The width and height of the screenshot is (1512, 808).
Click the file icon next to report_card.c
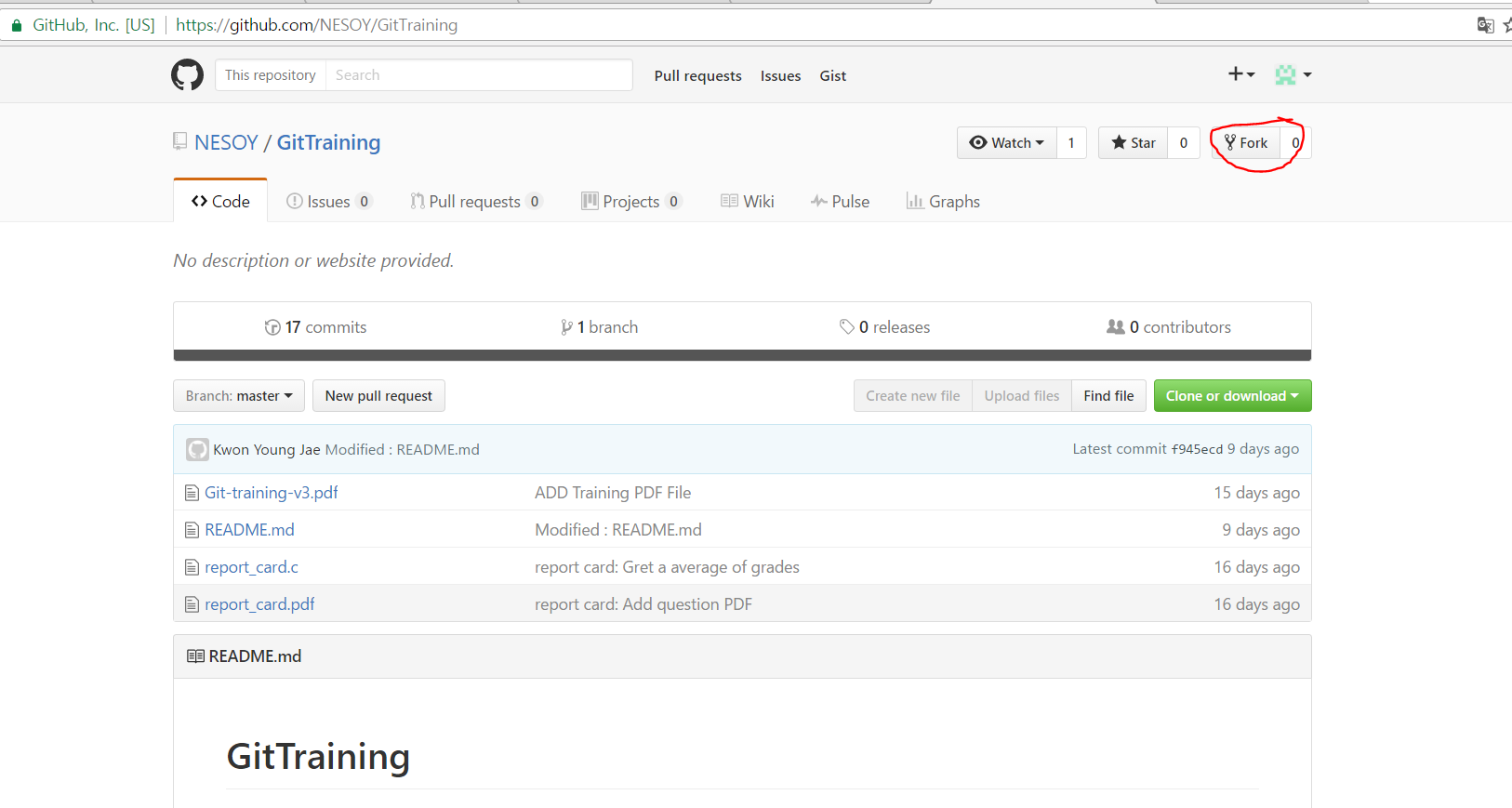pos(192,567)
